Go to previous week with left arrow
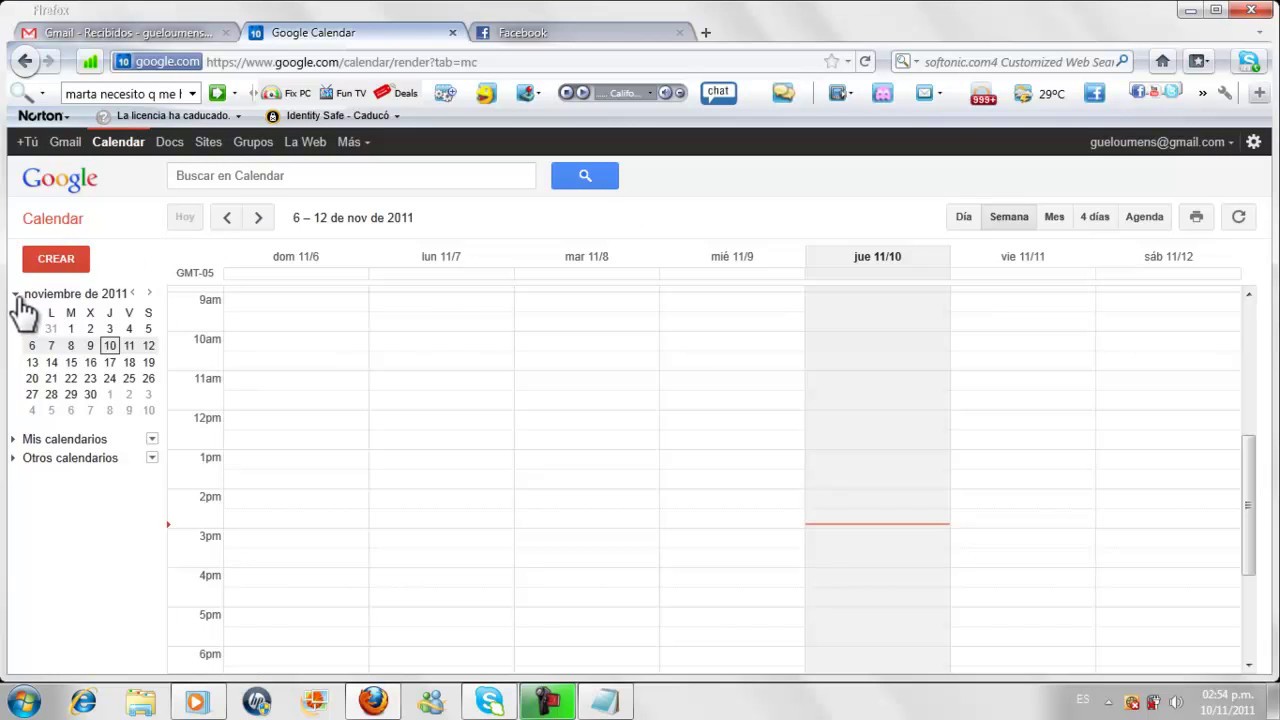This screenshot has width=1280, height=720. pos(227,218)
